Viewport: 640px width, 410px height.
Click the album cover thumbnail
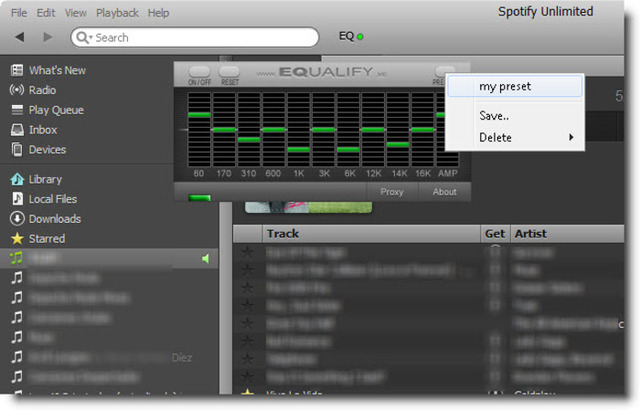308,207
